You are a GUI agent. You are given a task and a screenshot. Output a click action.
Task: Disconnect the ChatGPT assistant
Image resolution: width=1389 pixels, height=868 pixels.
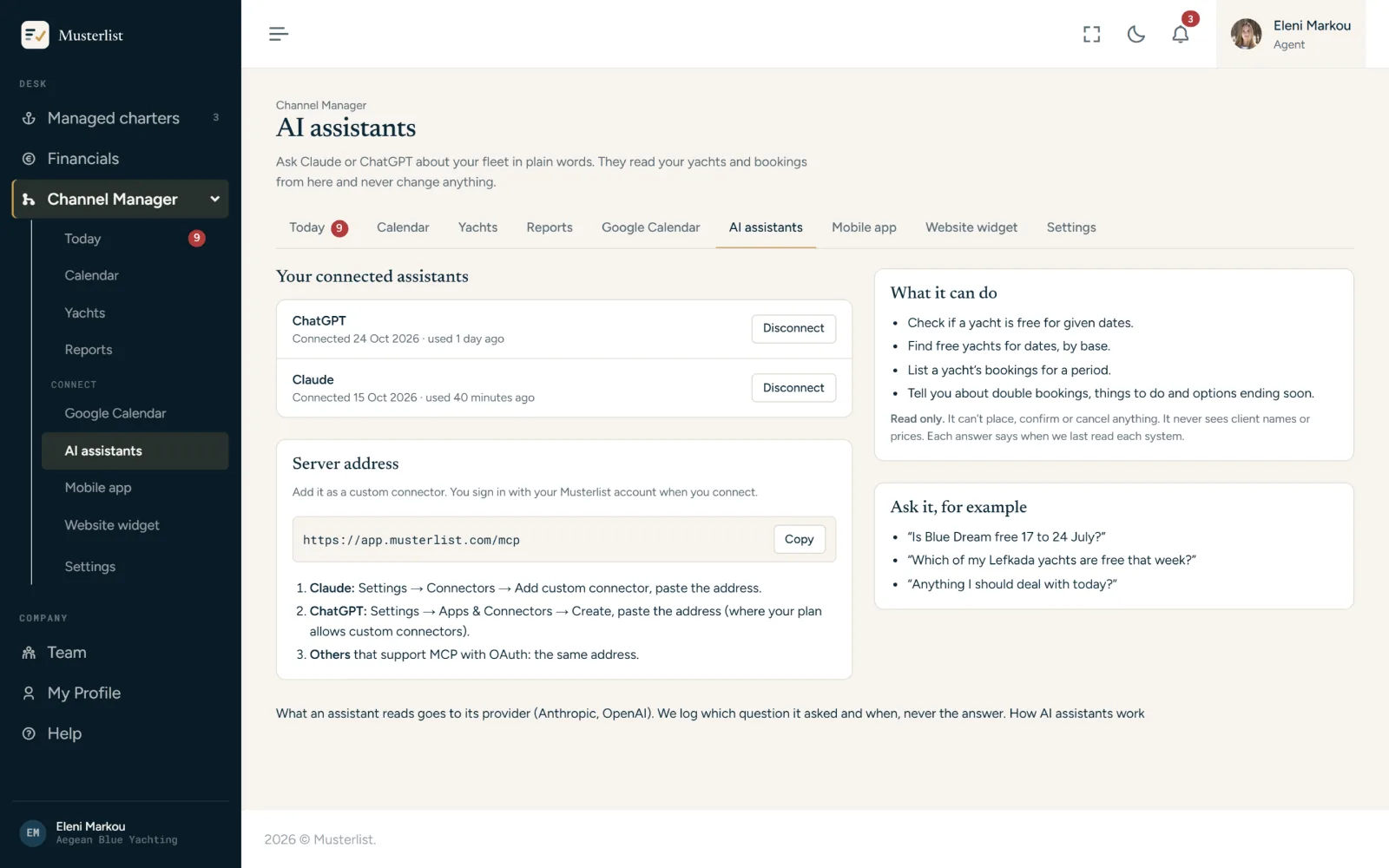tap(793, 328)
